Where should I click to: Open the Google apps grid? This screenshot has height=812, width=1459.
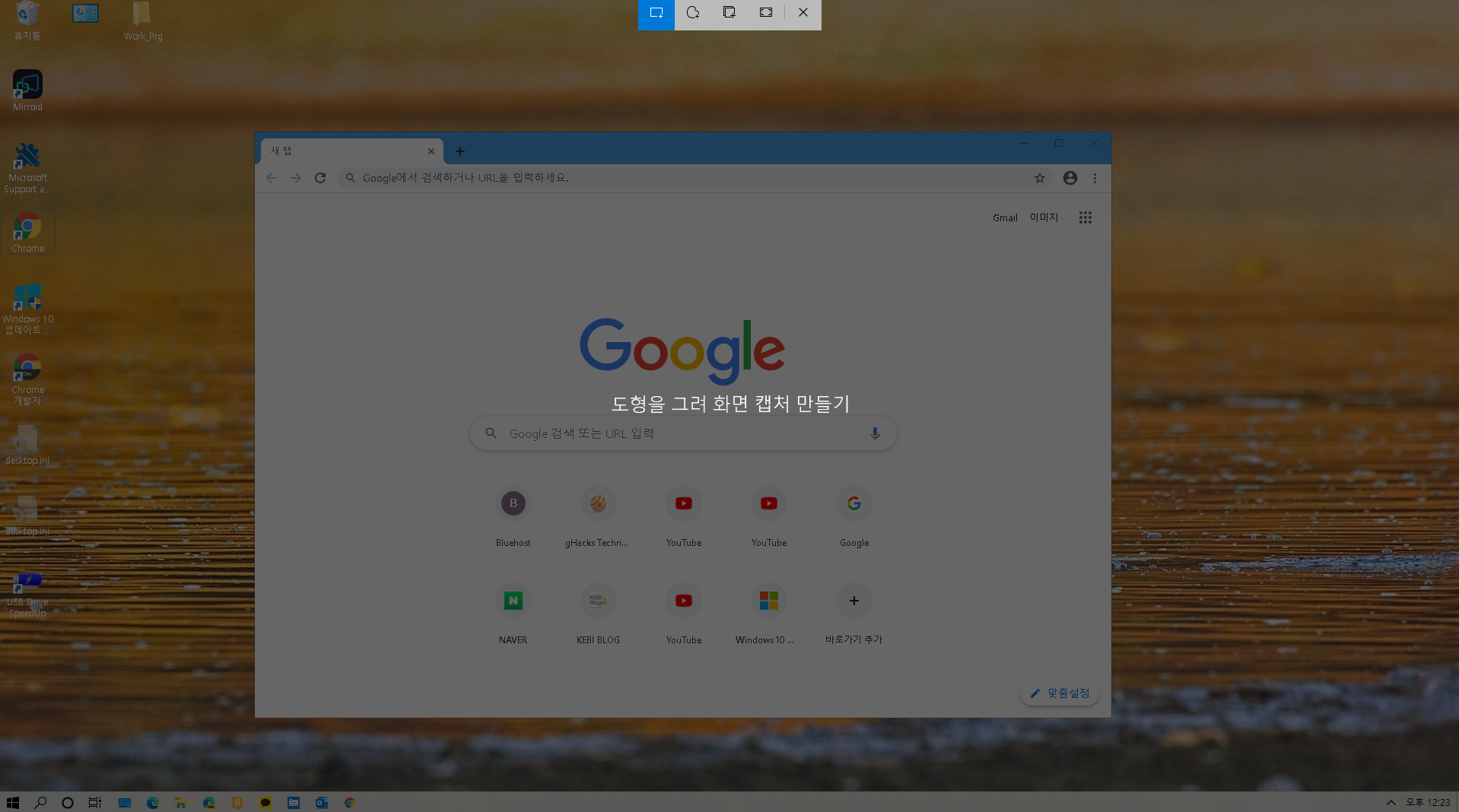(1086, 218)
